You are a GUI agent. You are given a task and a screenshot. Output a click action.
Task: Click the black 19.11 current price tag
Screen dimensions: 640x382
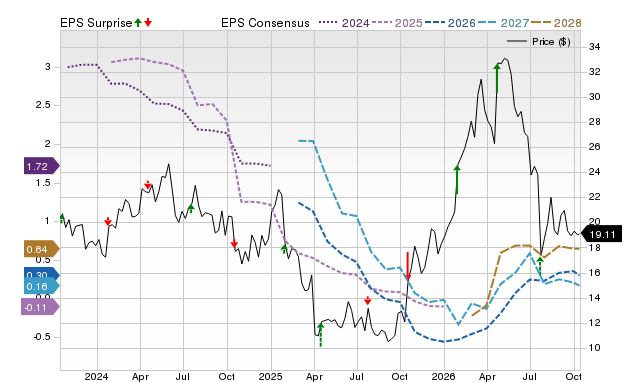[x=601, y=234]
